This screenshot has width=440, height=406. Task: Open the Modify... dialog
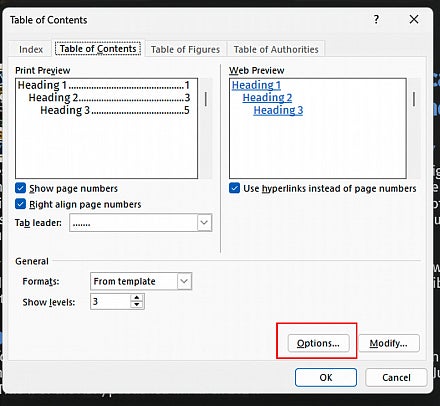[389, 343]
